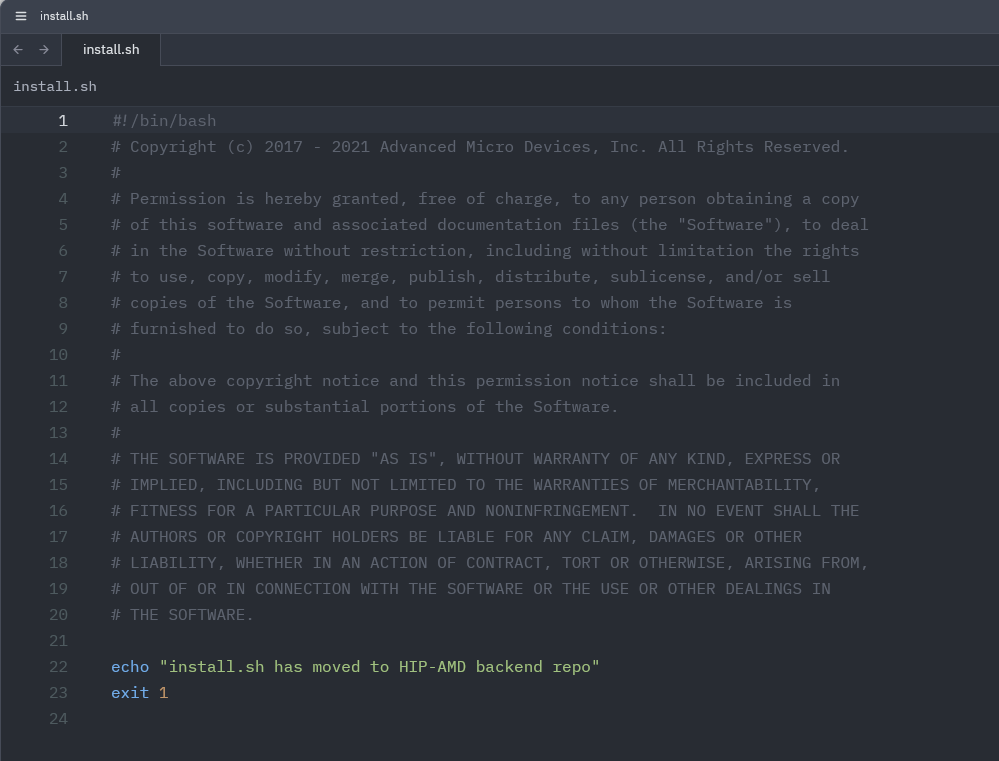Screen dimensions: 999x761
Task: Place cursor in "Permission is hereby granted" line
Action: click(485, 199)
